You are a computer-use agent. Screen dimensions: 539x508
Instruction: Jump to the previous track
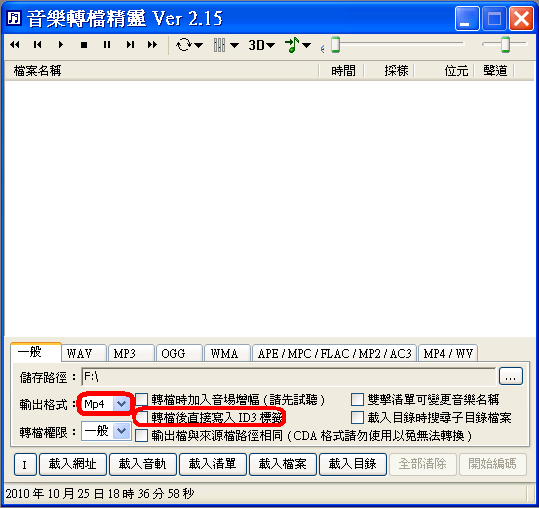point(37,45)
